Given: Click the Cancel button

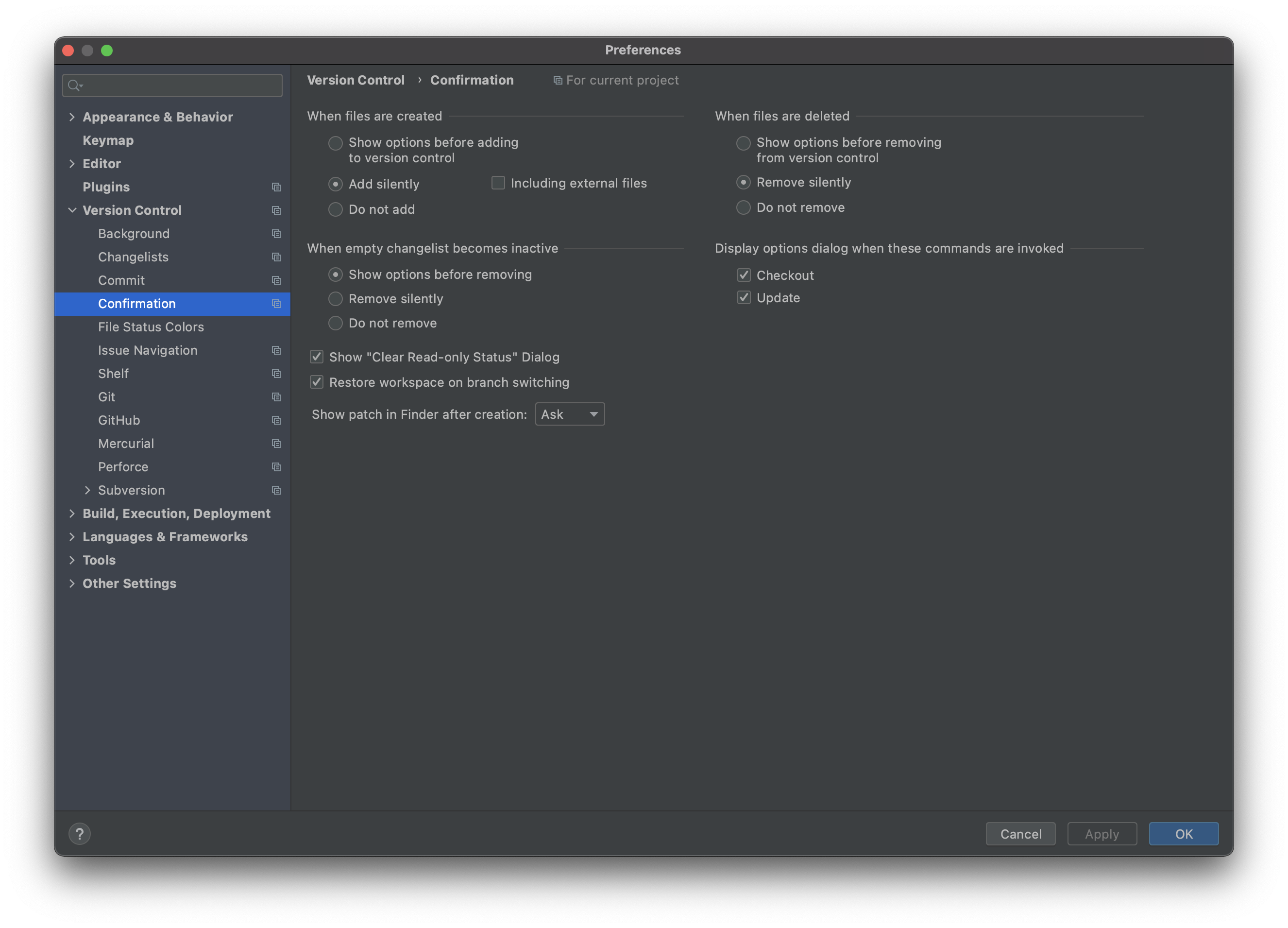Looking at the screenshot, I should point(1020,834).
